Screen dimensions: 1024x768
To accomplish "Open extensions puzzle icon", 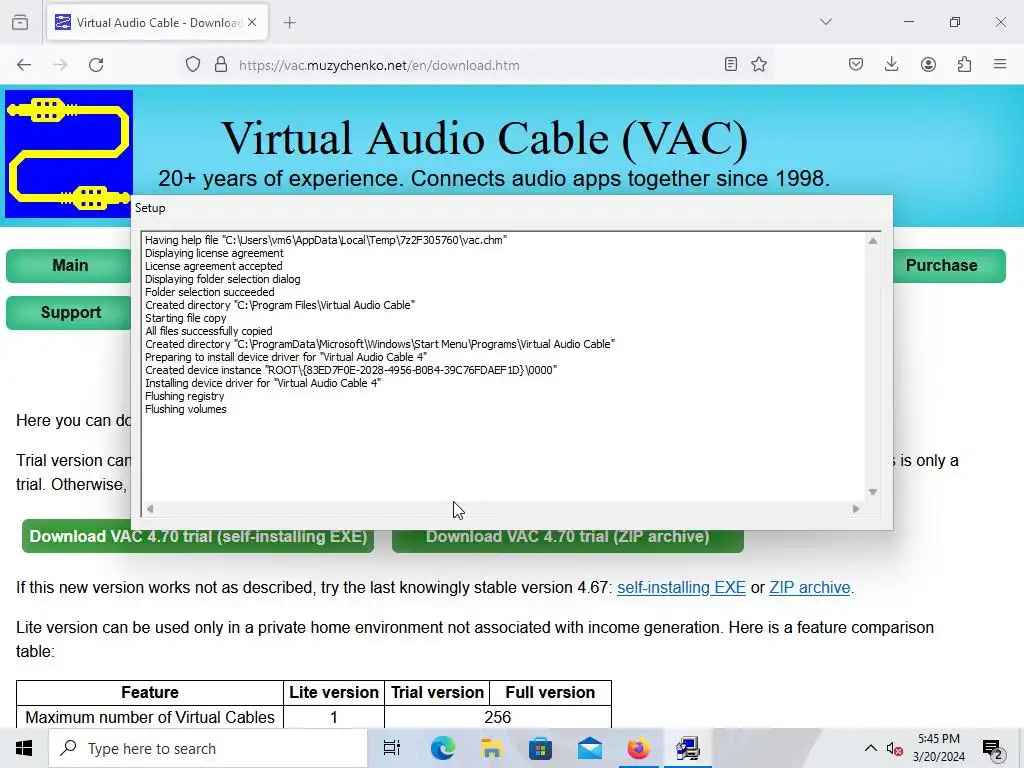I will coord(964,64).
